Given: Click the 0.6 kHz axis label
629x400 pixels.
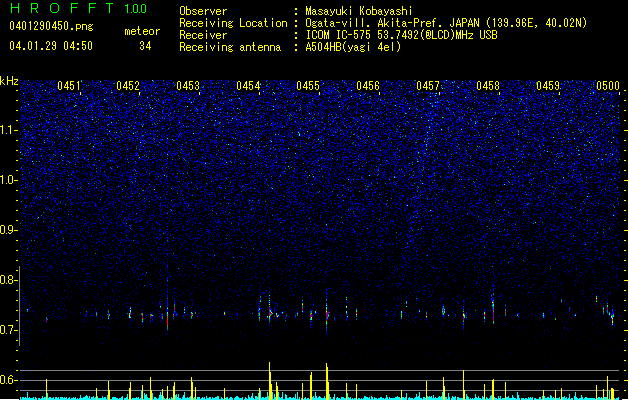Looking at the screenshot, I should [9, 380].
